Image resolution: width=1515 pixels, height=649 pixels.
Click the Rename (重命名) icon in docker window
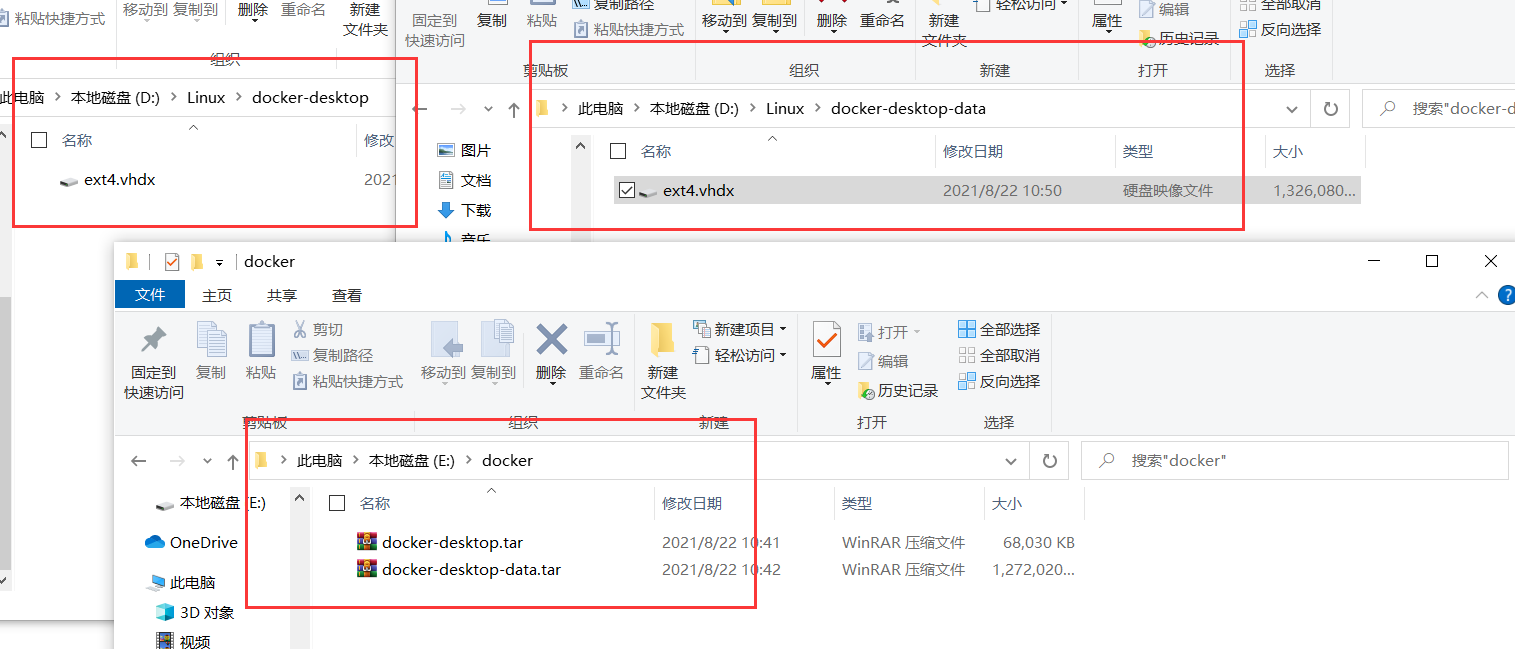pyautogui.click(x=601, y=340)
